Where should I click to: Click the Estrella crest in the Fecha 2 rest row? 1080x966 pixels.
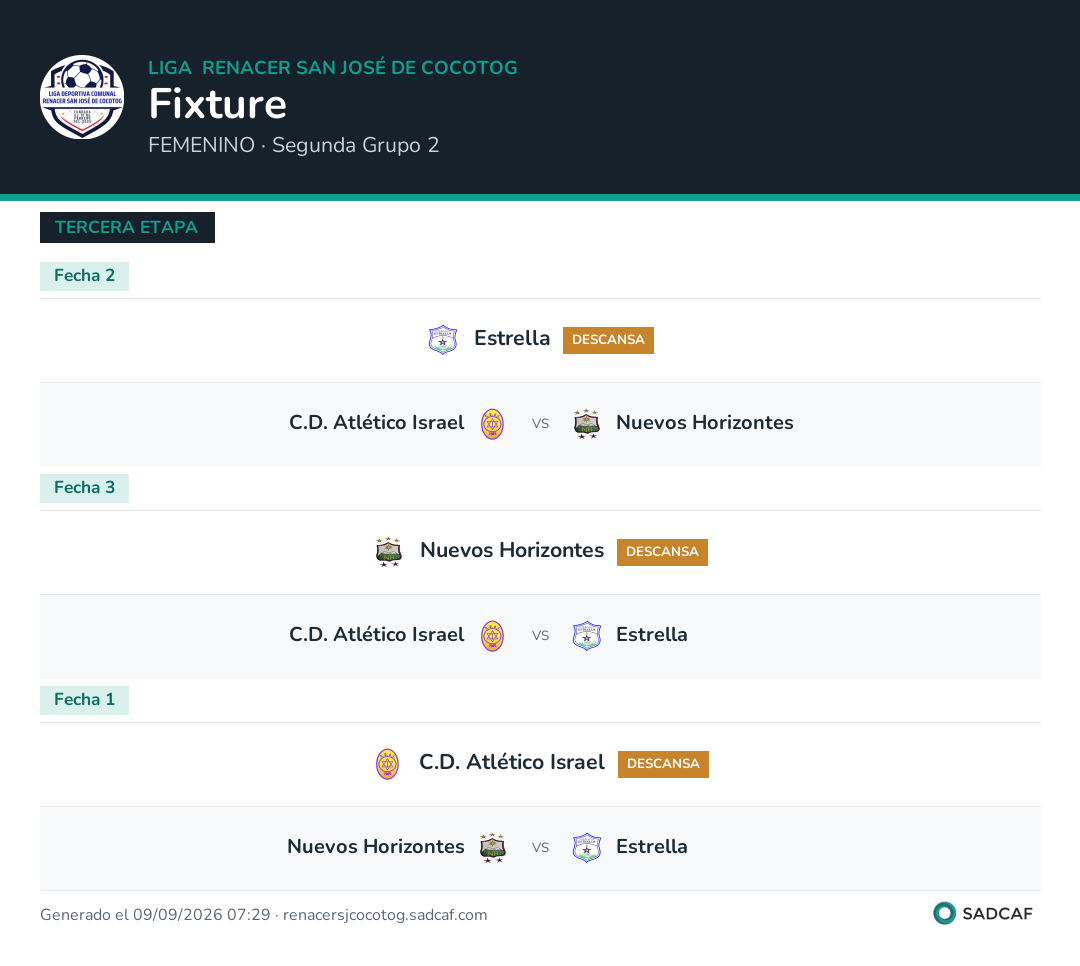443,340
